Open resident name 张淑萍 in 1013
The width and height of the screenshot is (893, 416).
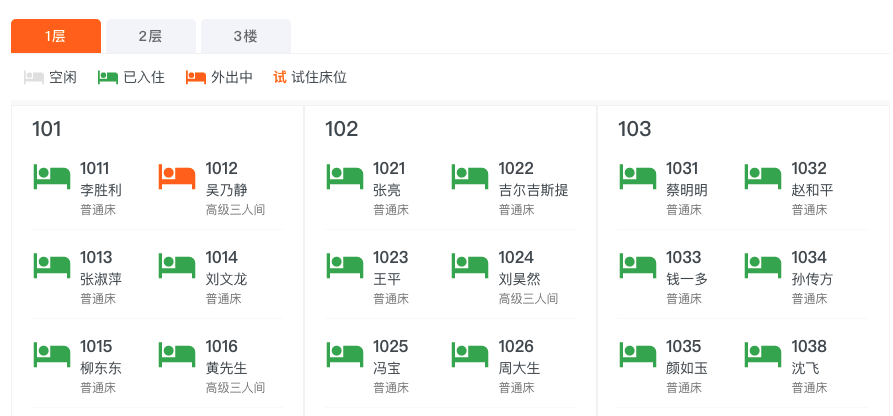[101, 279]
